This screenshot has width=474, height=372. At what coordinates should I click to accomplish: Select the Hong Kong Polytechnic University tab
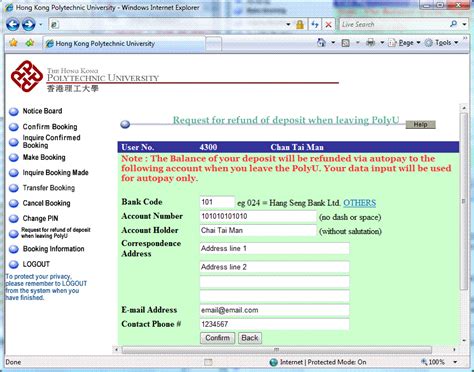click(123, 44)
